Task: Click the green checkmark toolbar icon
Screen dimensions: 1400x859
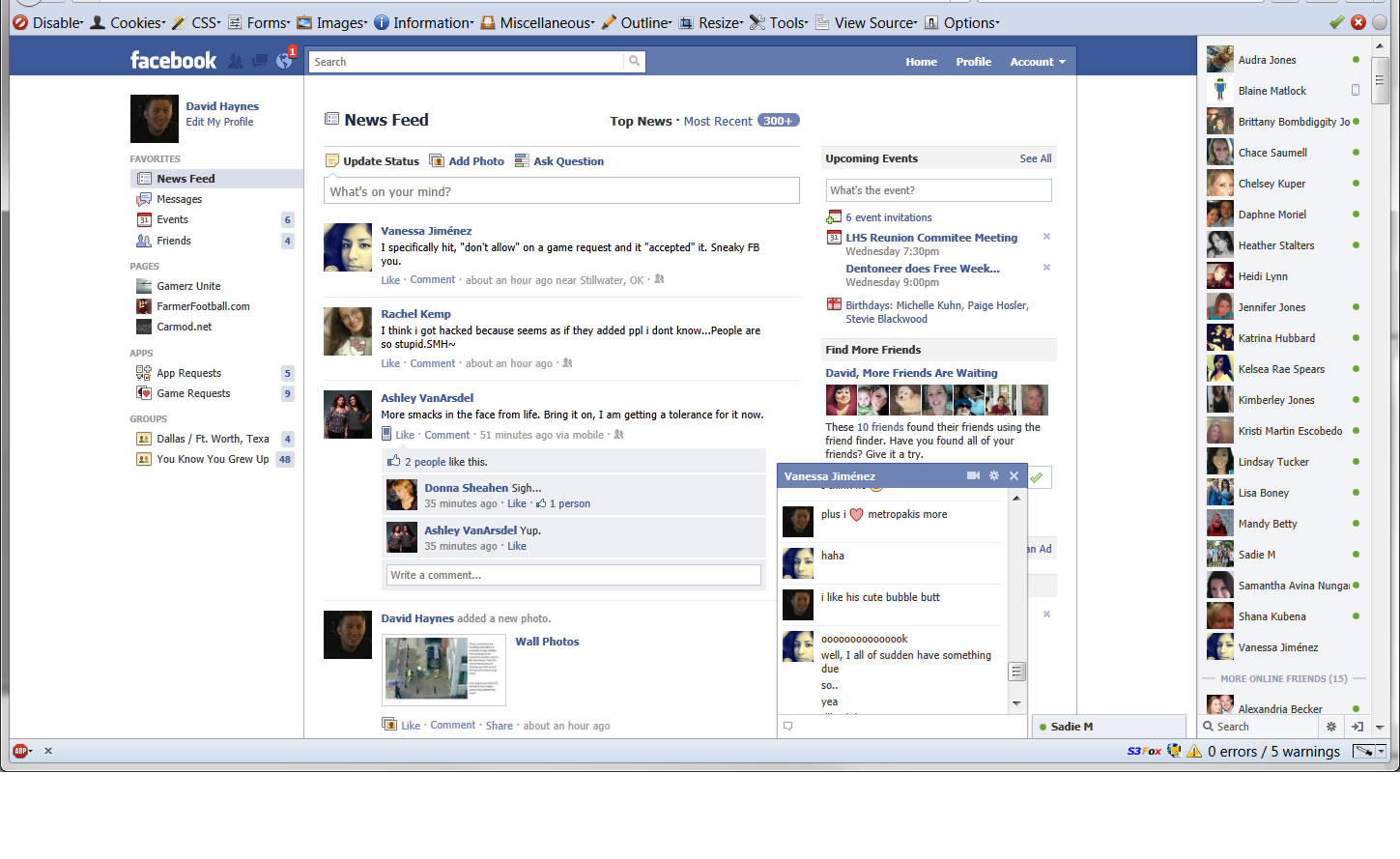Action: point(1337,22)
